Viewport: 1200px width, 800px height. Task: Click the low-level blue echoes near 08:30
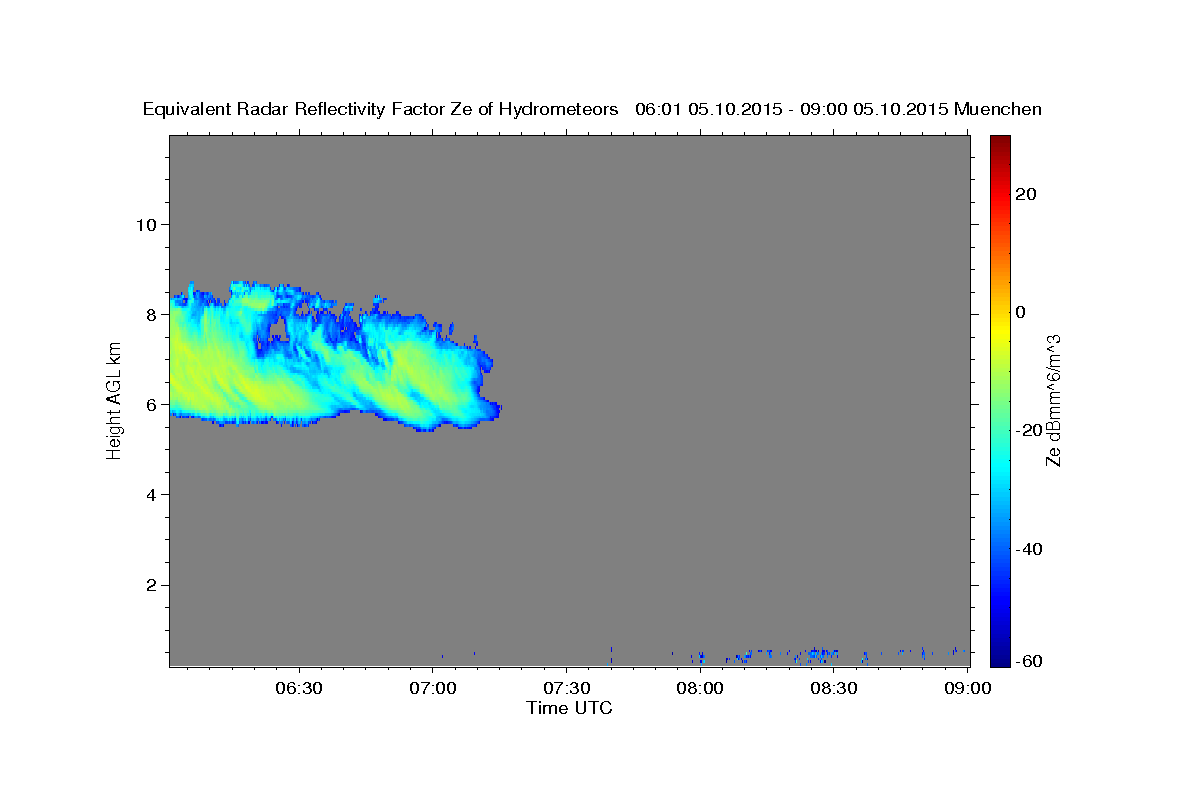pos(818,655)
